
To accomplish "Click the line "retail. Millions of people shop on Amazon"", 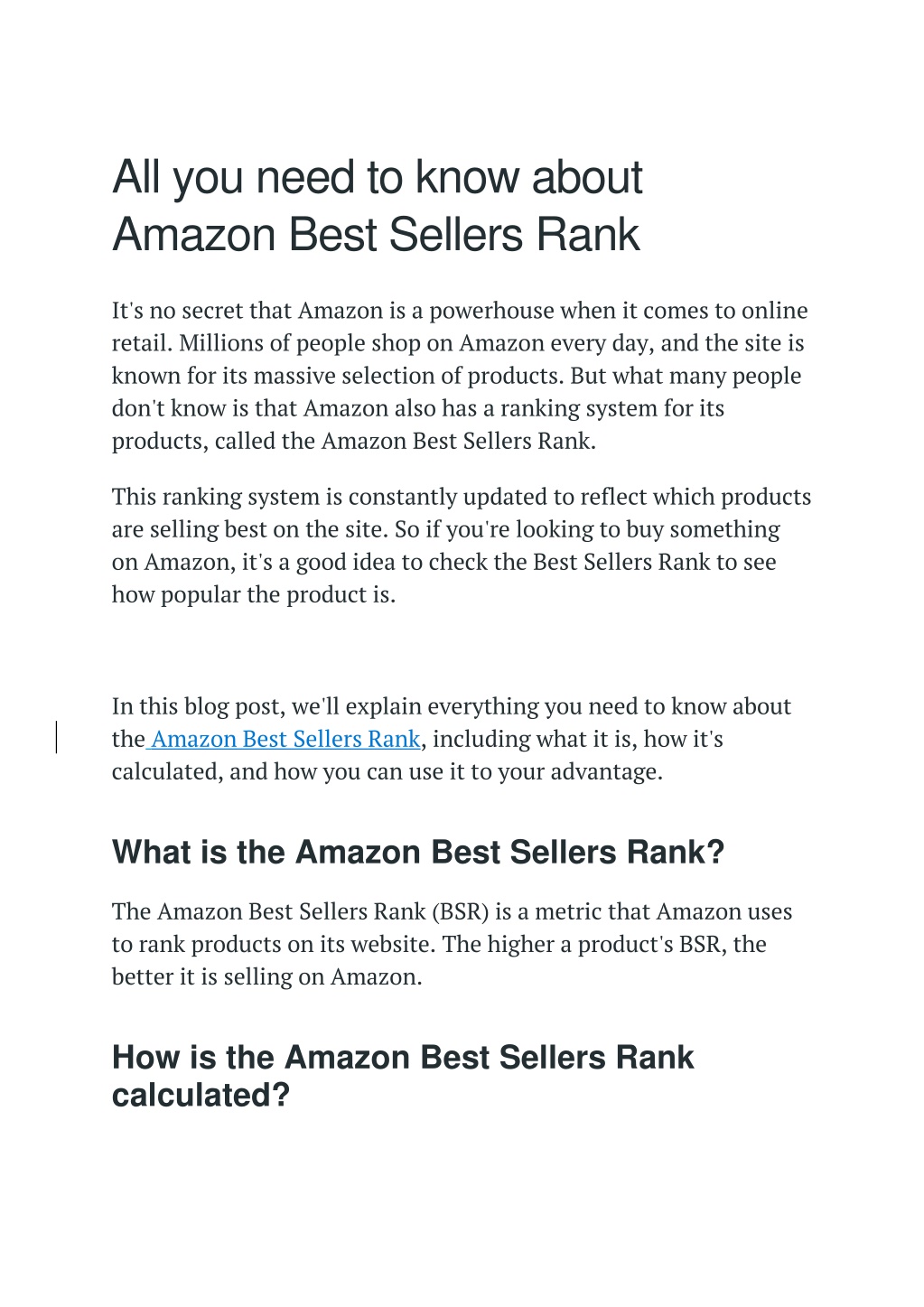I will click(x=458, y=343).
